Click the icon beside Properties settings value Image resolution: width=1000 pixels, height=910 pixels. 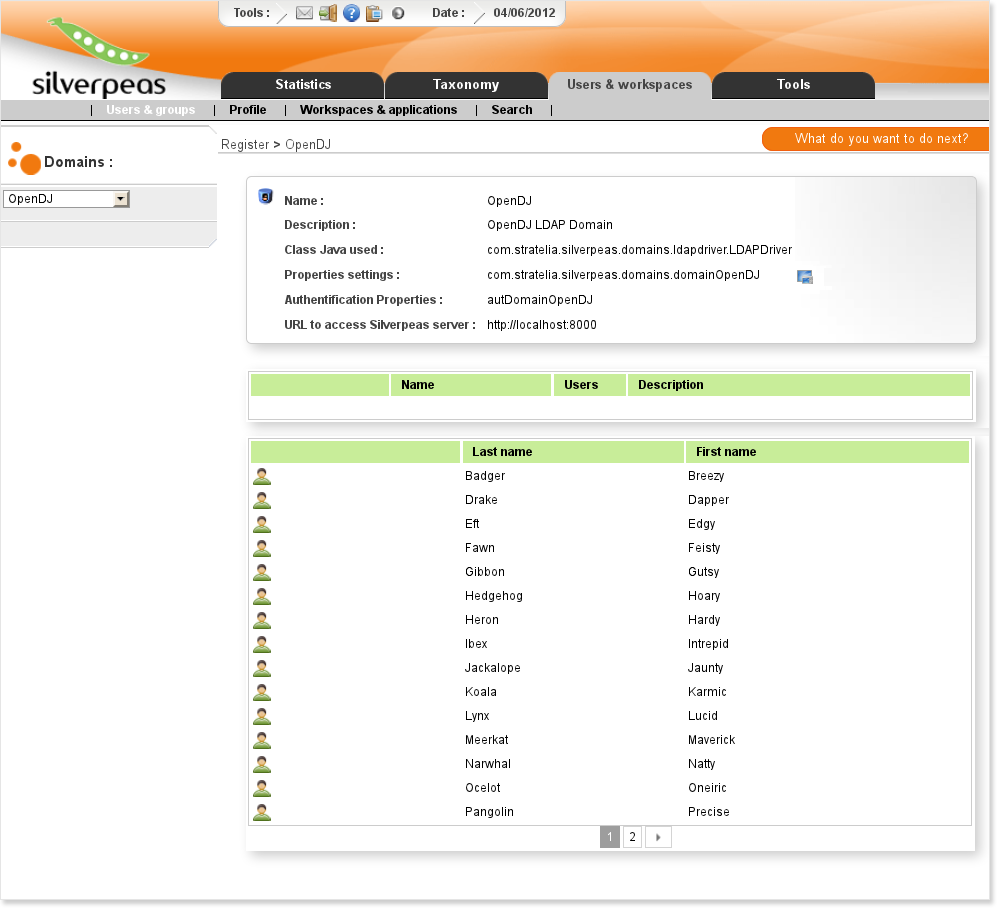pyautogui.click(x=805, y=276)
